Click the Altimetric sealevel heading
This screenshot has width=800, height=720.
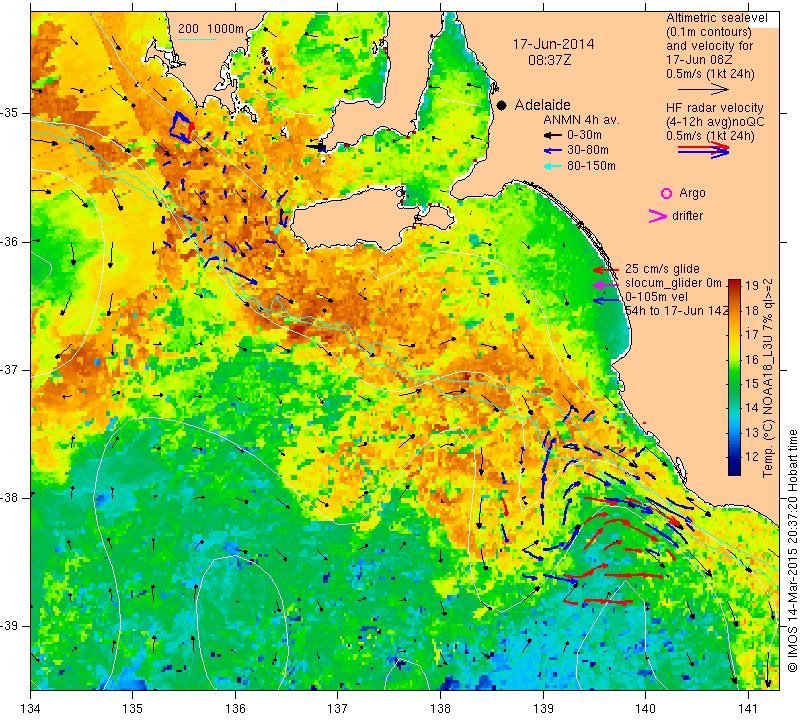click(x=717, y=18)
